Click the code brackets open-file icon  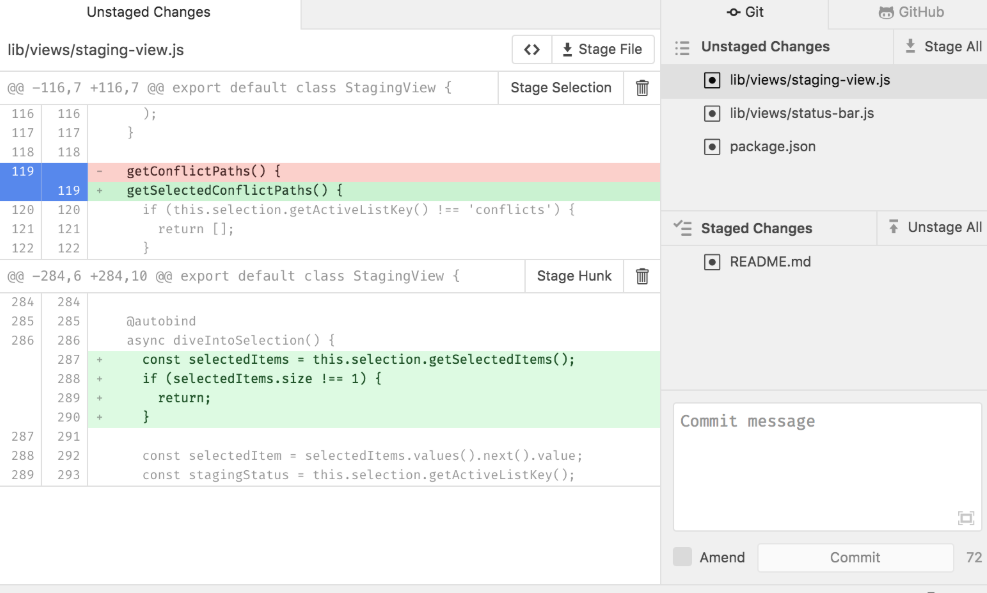532,50
